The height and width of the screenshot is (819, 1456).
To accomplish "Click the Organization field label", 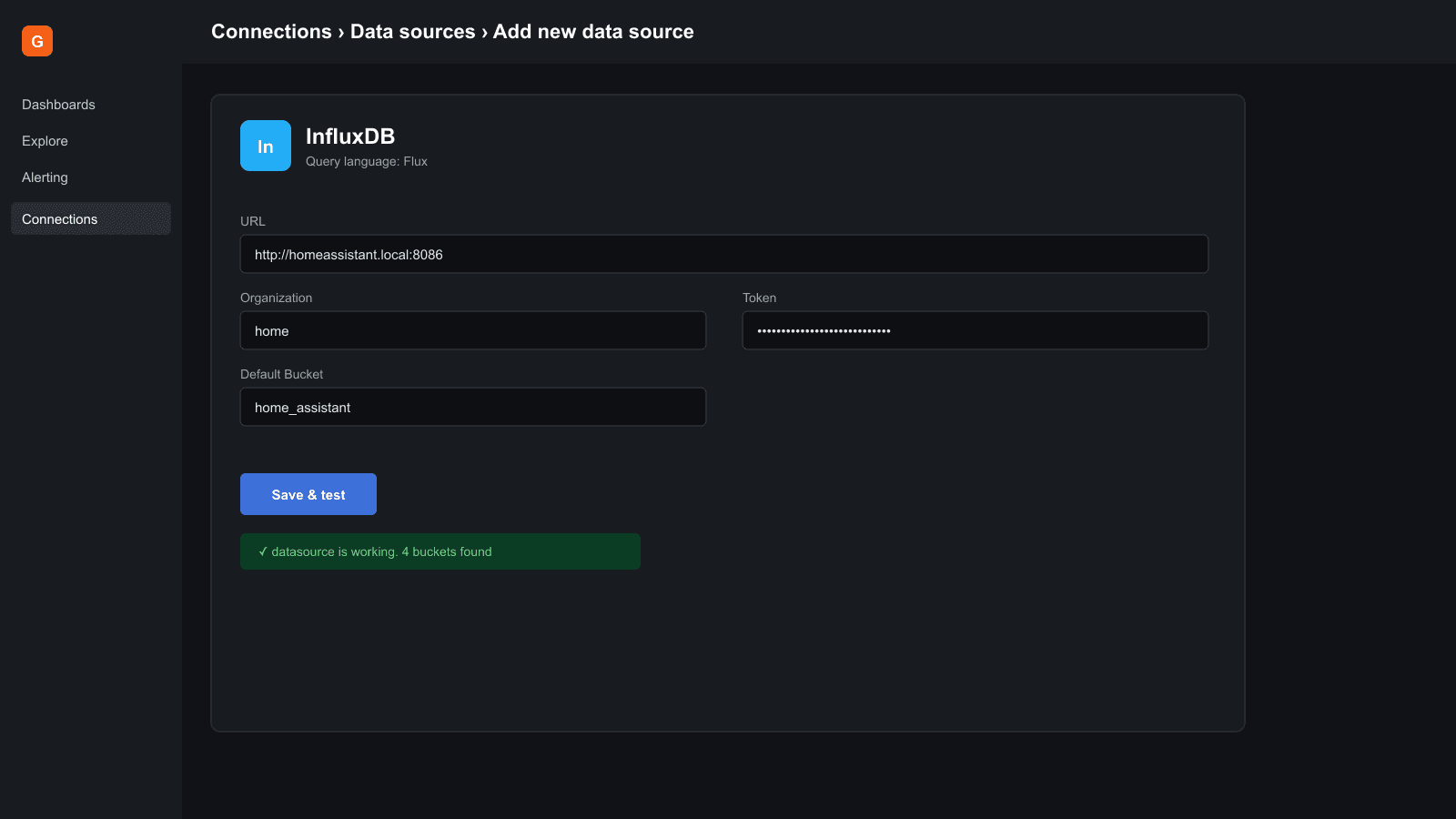I will tap(277, 298).
